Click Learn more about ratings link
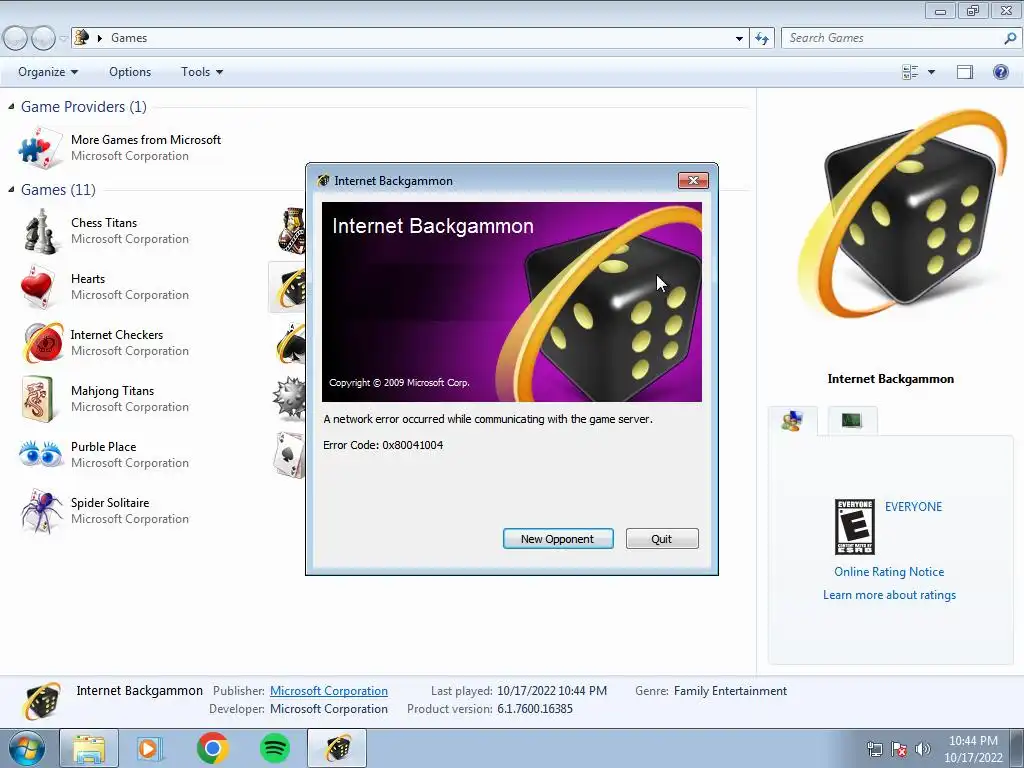The width and height of the screenshot is (1024, 768). click(x=889, y=595)
